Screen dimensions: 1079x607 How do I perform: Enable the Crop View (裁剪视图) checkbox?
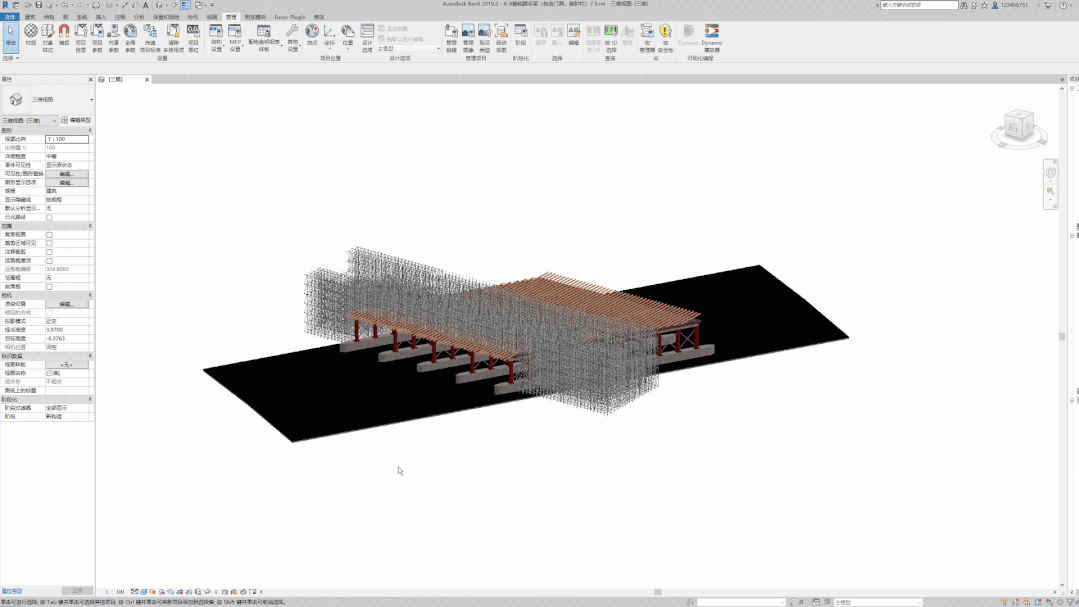coord(49,235)
